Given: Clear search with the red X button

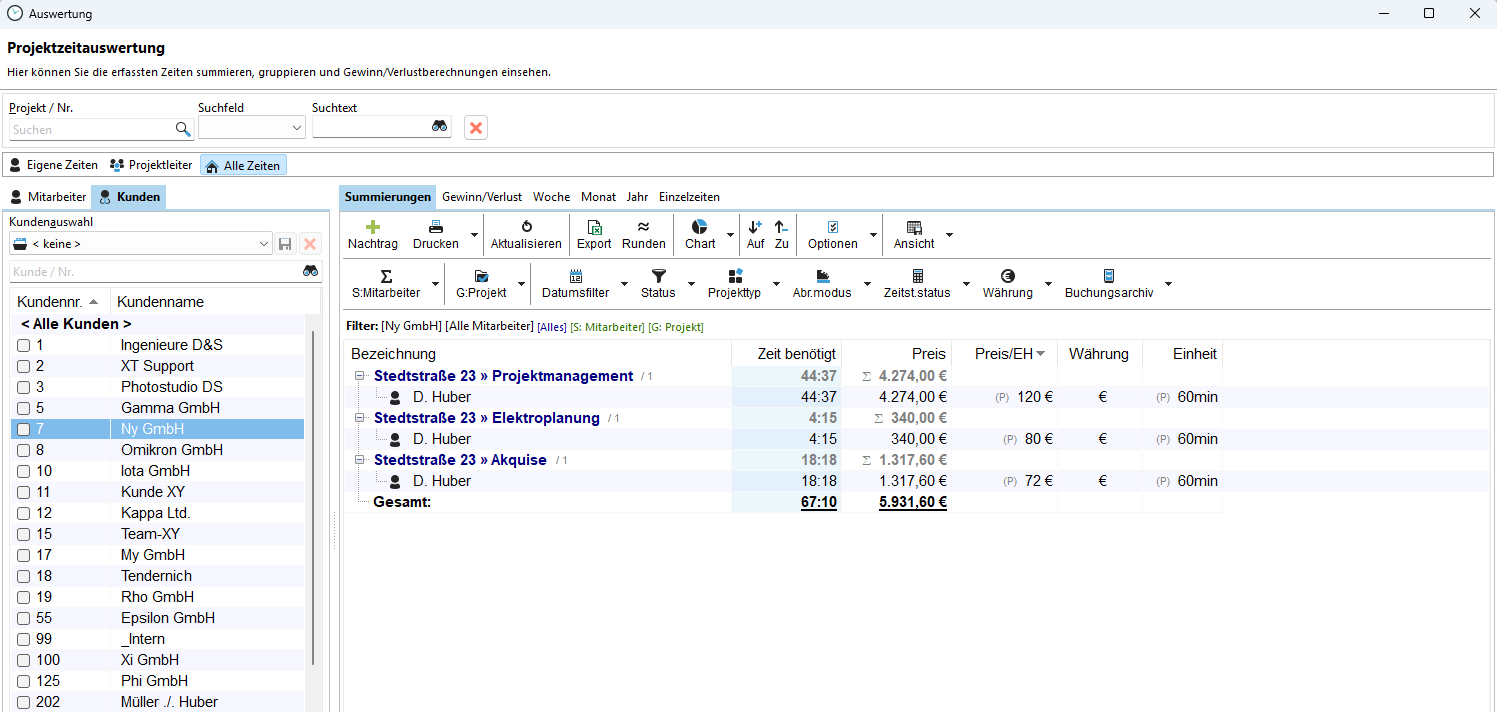Looking at the screenshot, I should [476, 128].
